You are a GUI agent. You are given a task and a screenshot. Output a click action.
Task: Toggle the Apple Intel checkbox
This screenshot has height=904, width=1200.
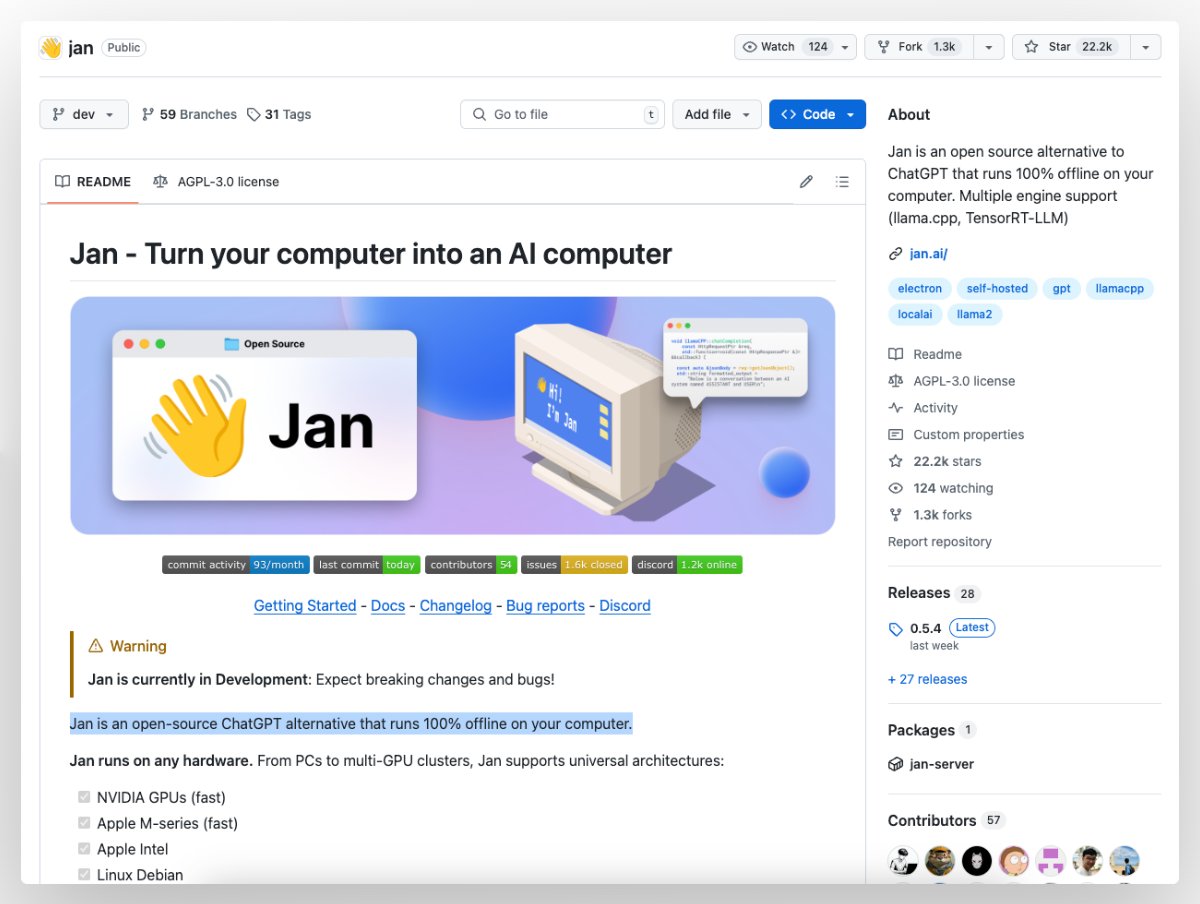(x=84, y=850)
